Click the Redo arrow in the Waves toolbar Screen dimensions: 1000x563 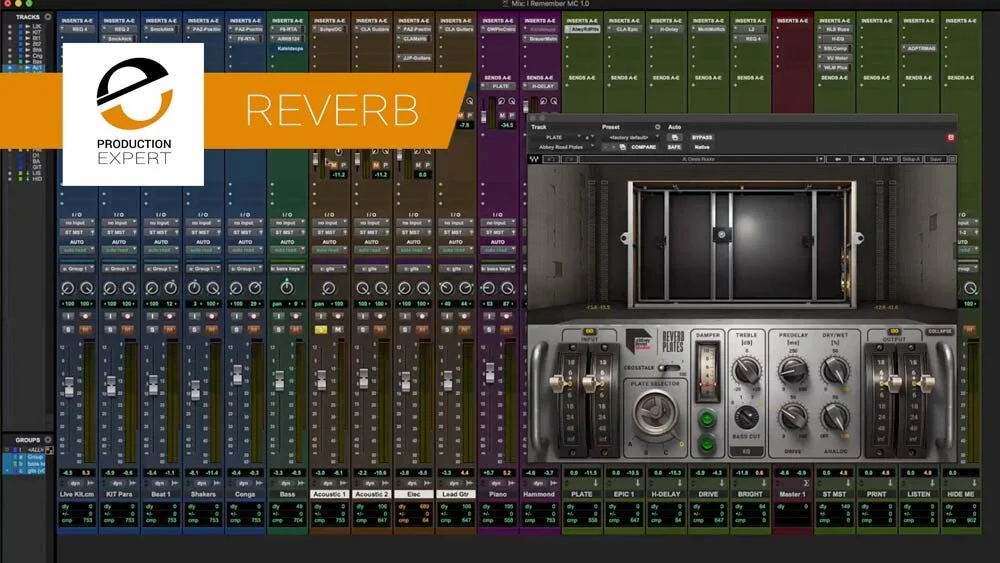[x=569, y=159]
